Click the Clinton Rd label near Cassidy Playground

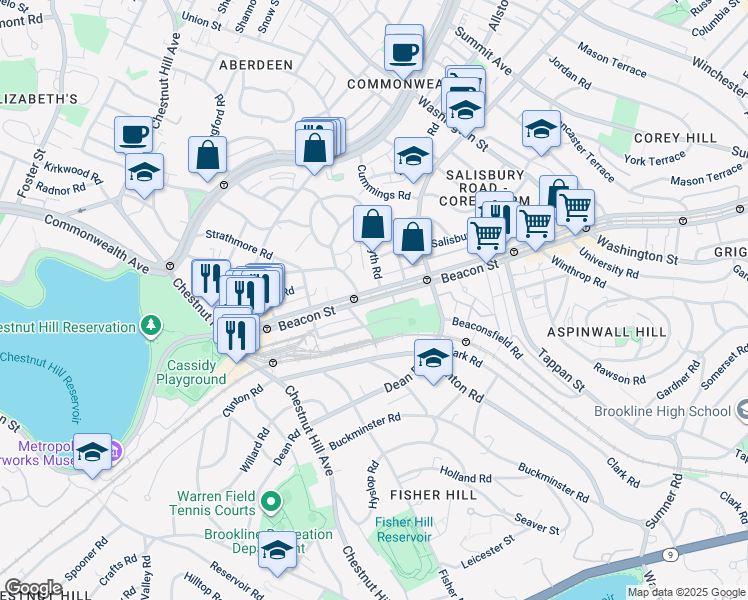tap(243, 401)
